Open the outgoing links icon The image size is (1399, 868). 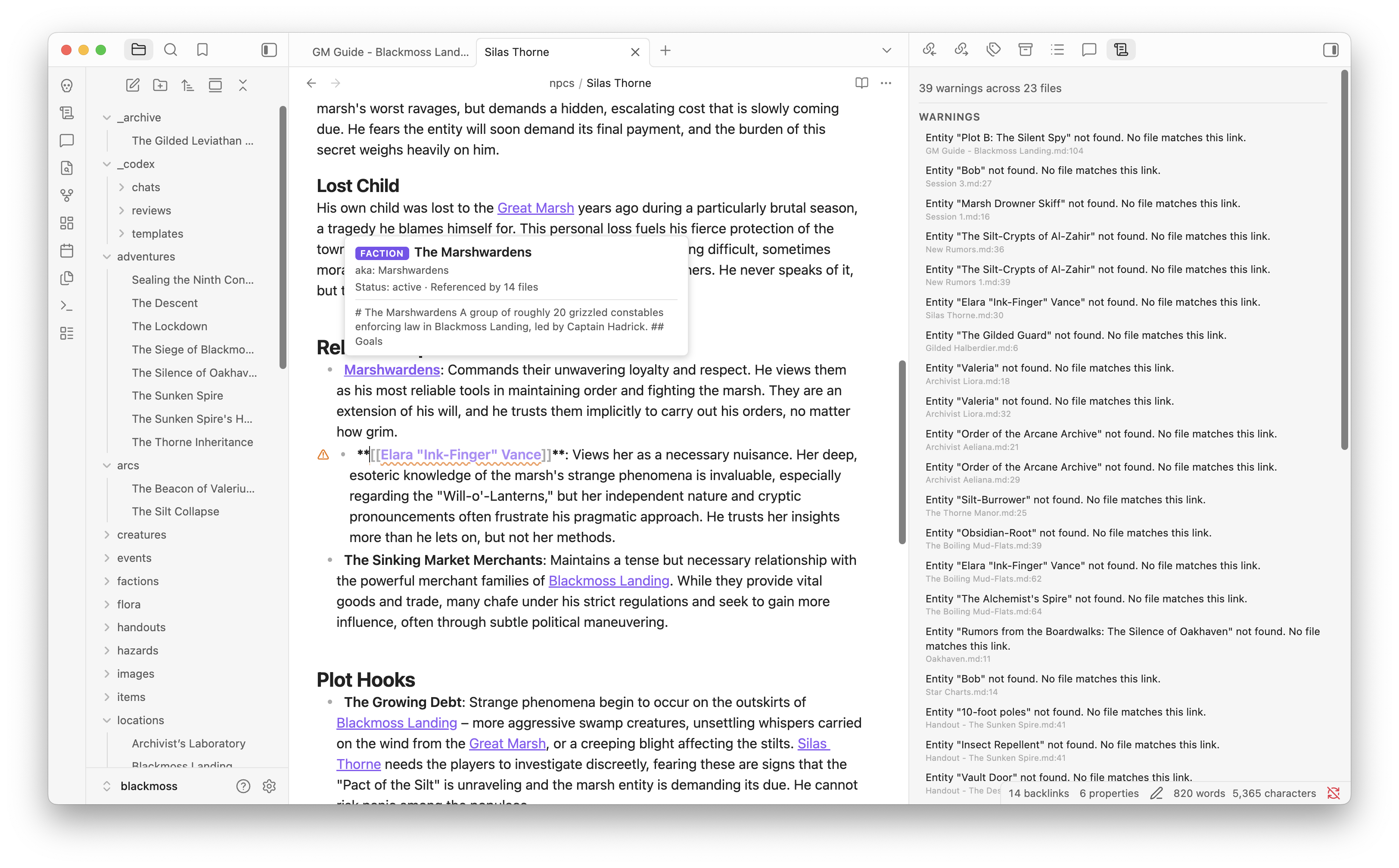961,50
